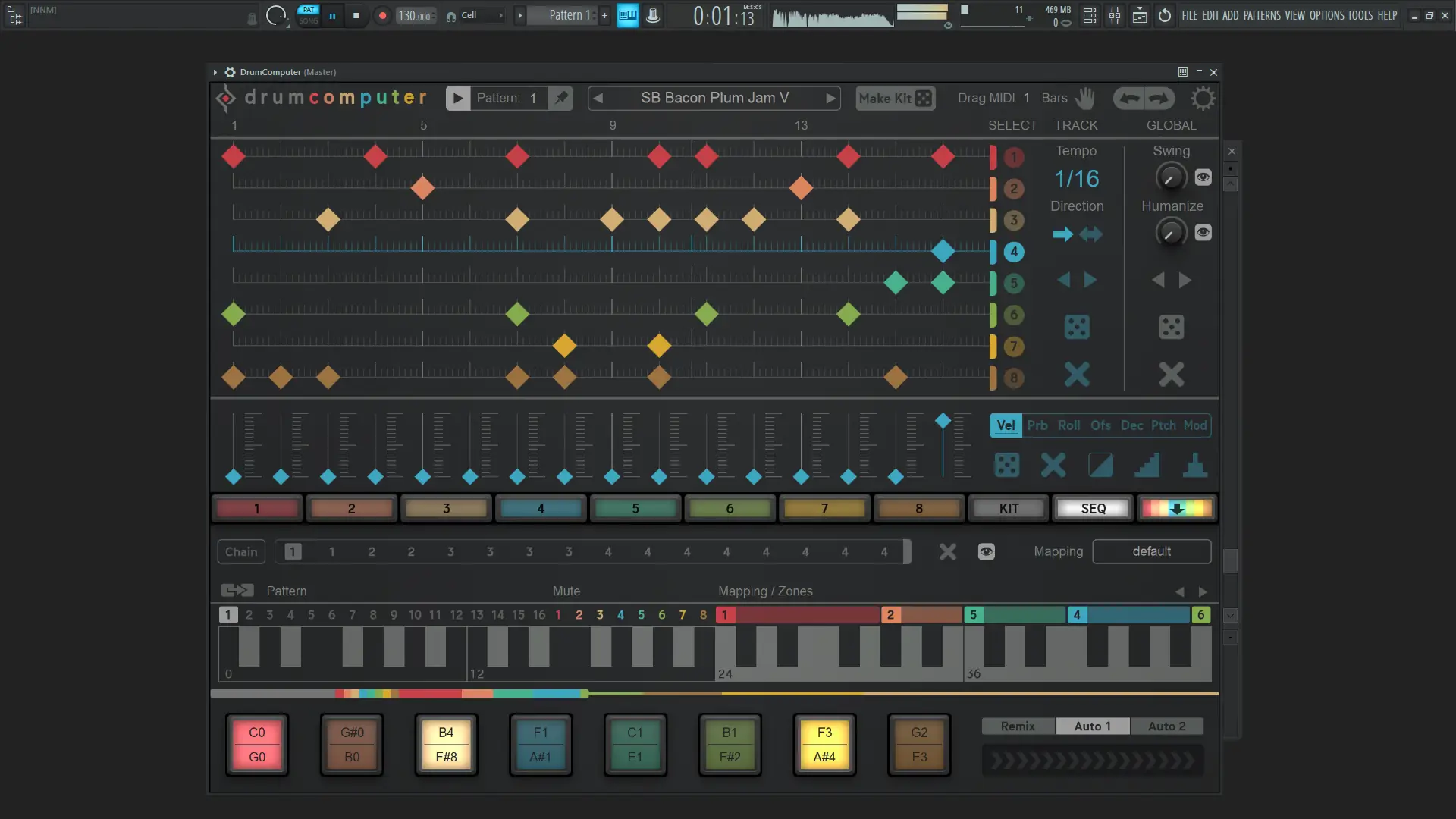
Task: Click the undo arrow in DrumComputer header
Action: pyautogui.click(x=1129, y=98)
